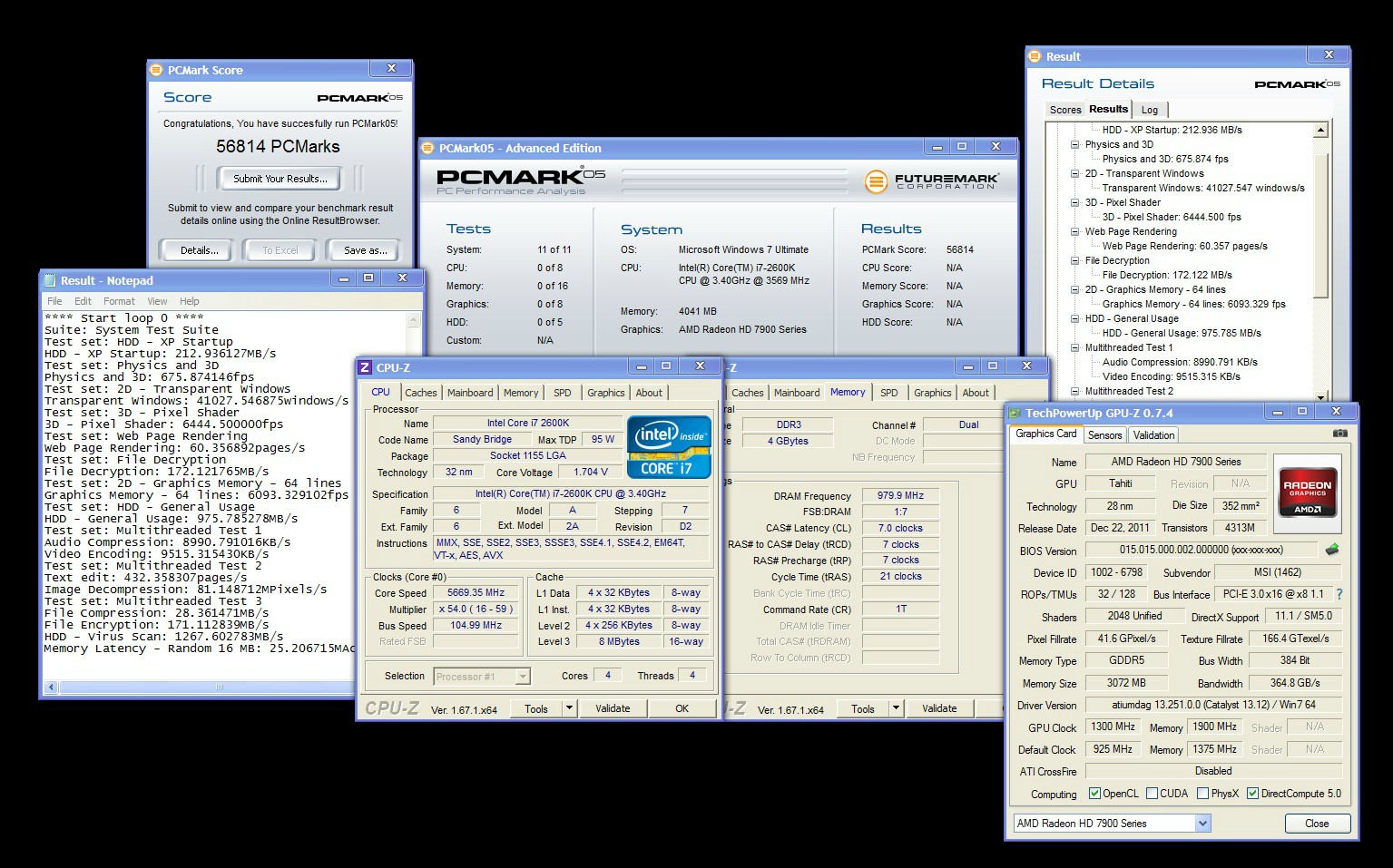Click the Result Details vertical scrollbar thumb
Viewport: 1393px width, 868px height.
1321,225
